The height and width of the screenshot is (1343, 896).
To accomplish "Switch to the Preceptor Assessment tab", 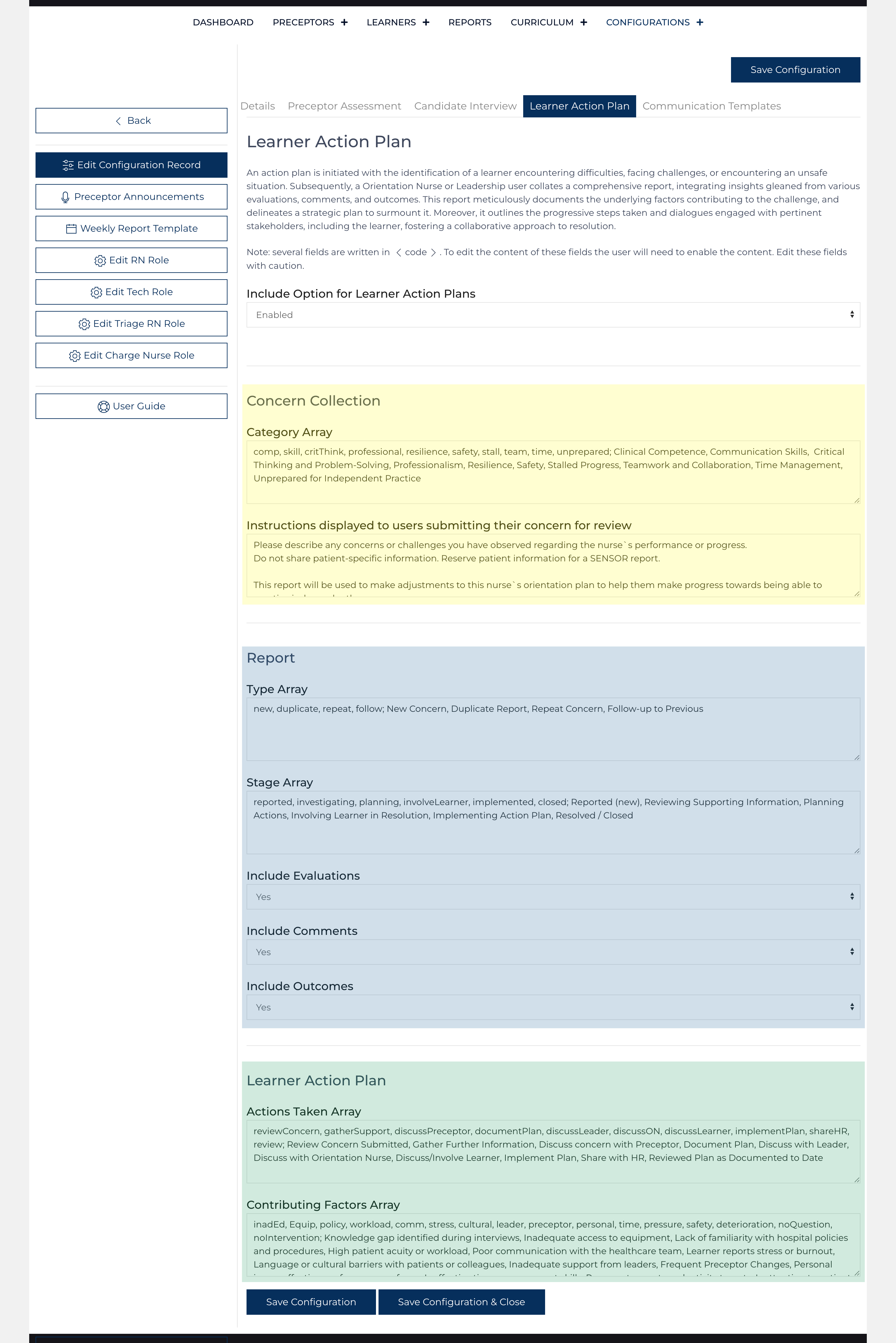I will click(344, 106).
